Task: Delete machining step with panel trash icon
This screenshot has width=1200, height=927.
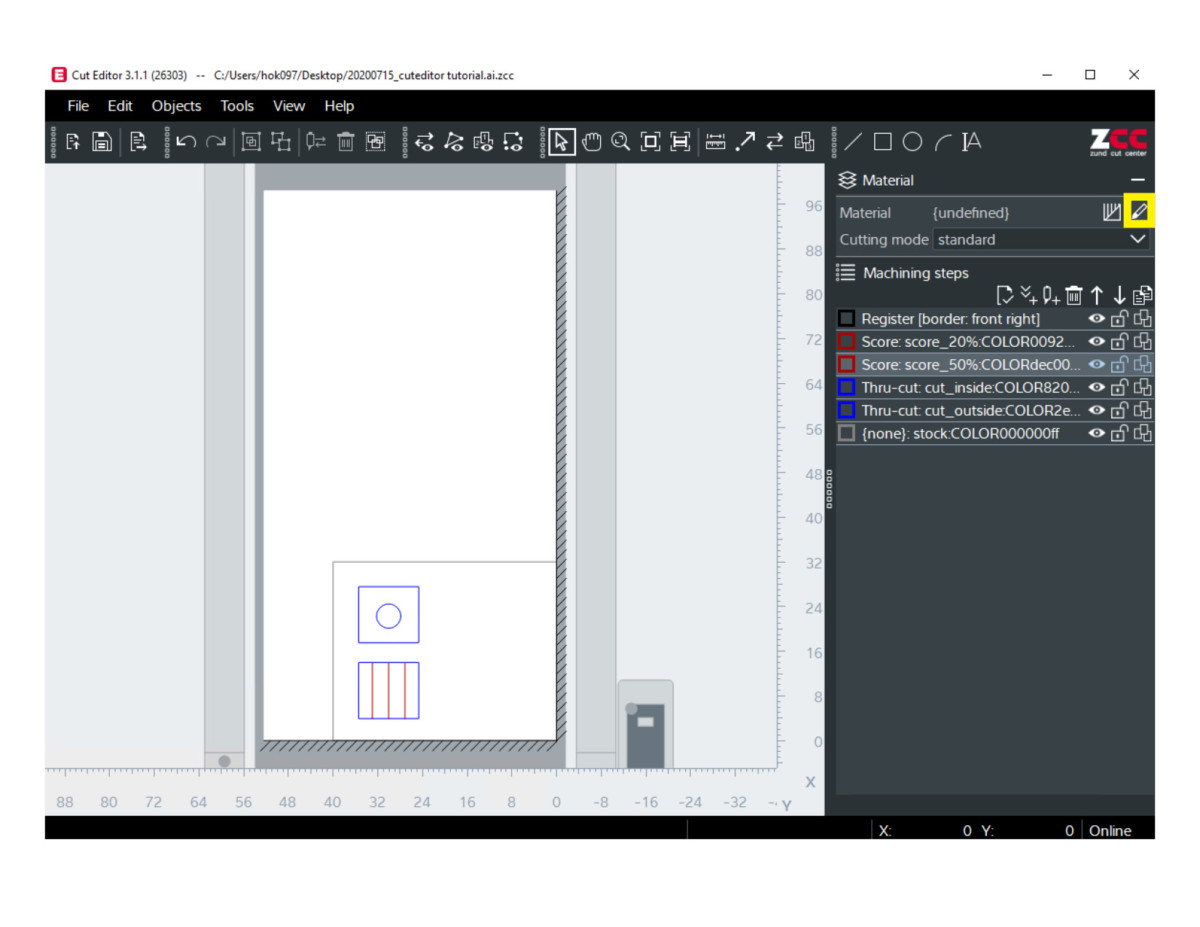Action: click(1074, 295)
